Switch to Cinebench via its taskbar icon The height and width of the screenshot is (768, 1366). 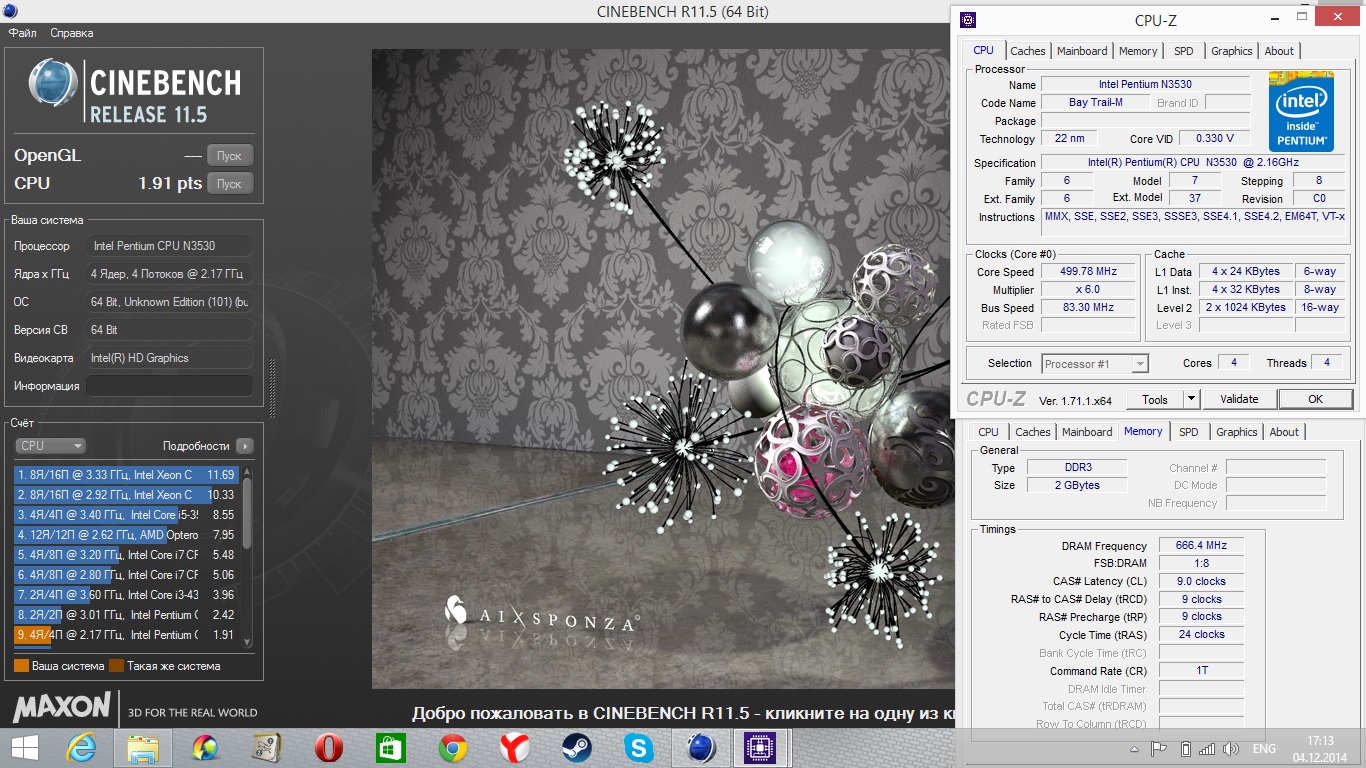701,747
